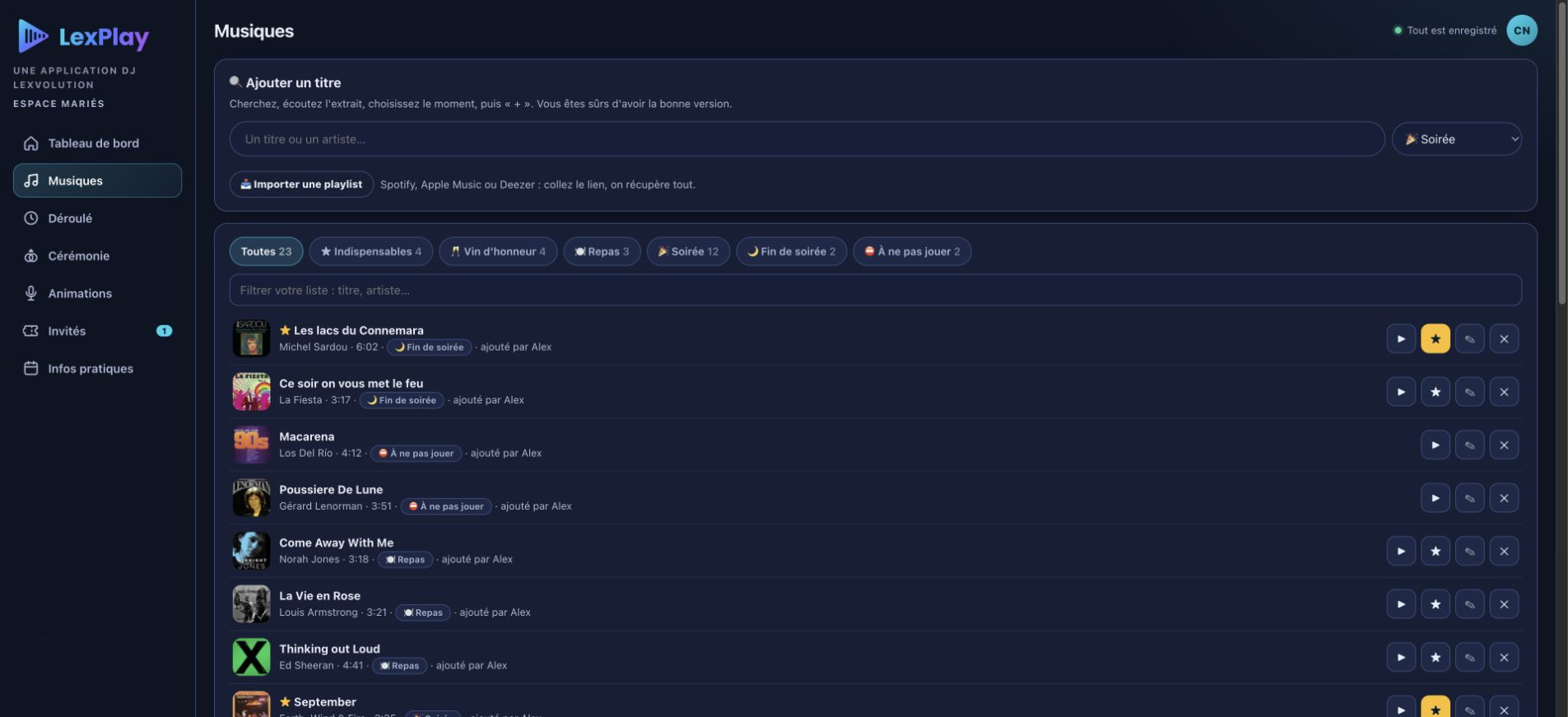Filter by À ne pas jouer tab

coord(912,251)
